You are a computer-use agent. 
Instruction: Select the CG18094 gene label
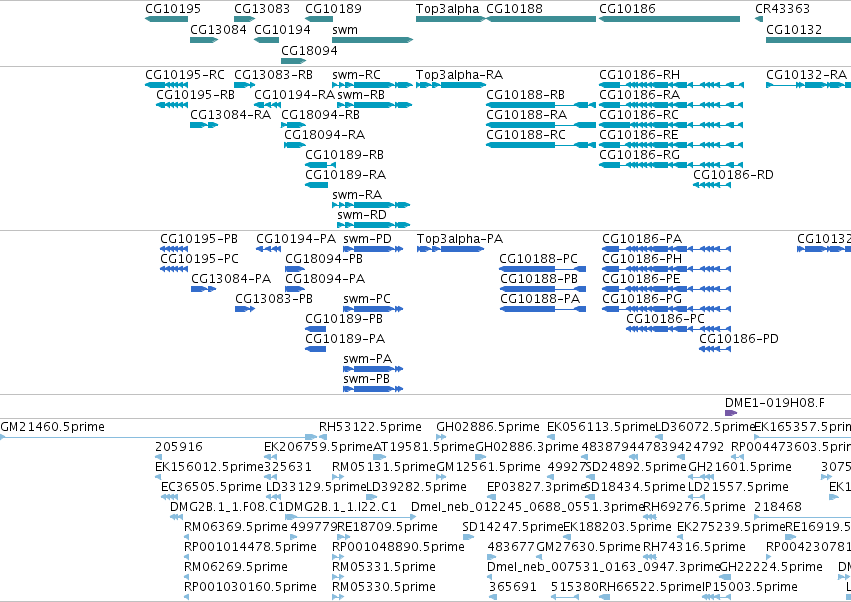click(309, 50)
